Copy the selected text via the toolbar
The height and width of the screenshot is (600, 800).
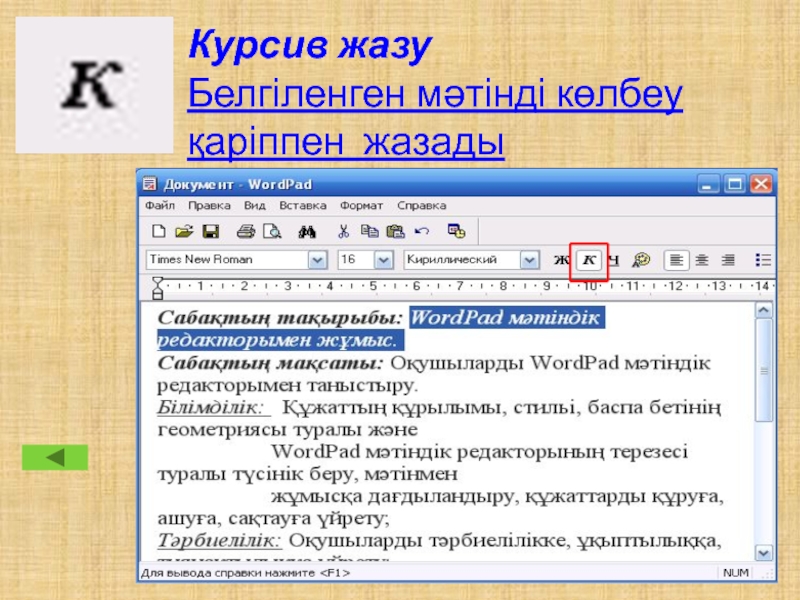(x=369, y=232)
